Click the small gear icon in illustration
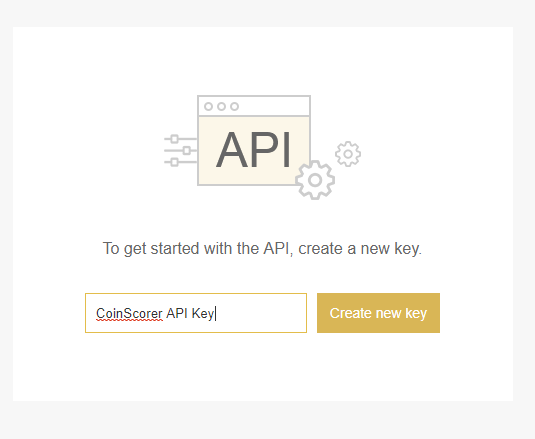This screenshot has width=535, height=439. (x=348, y=154)
